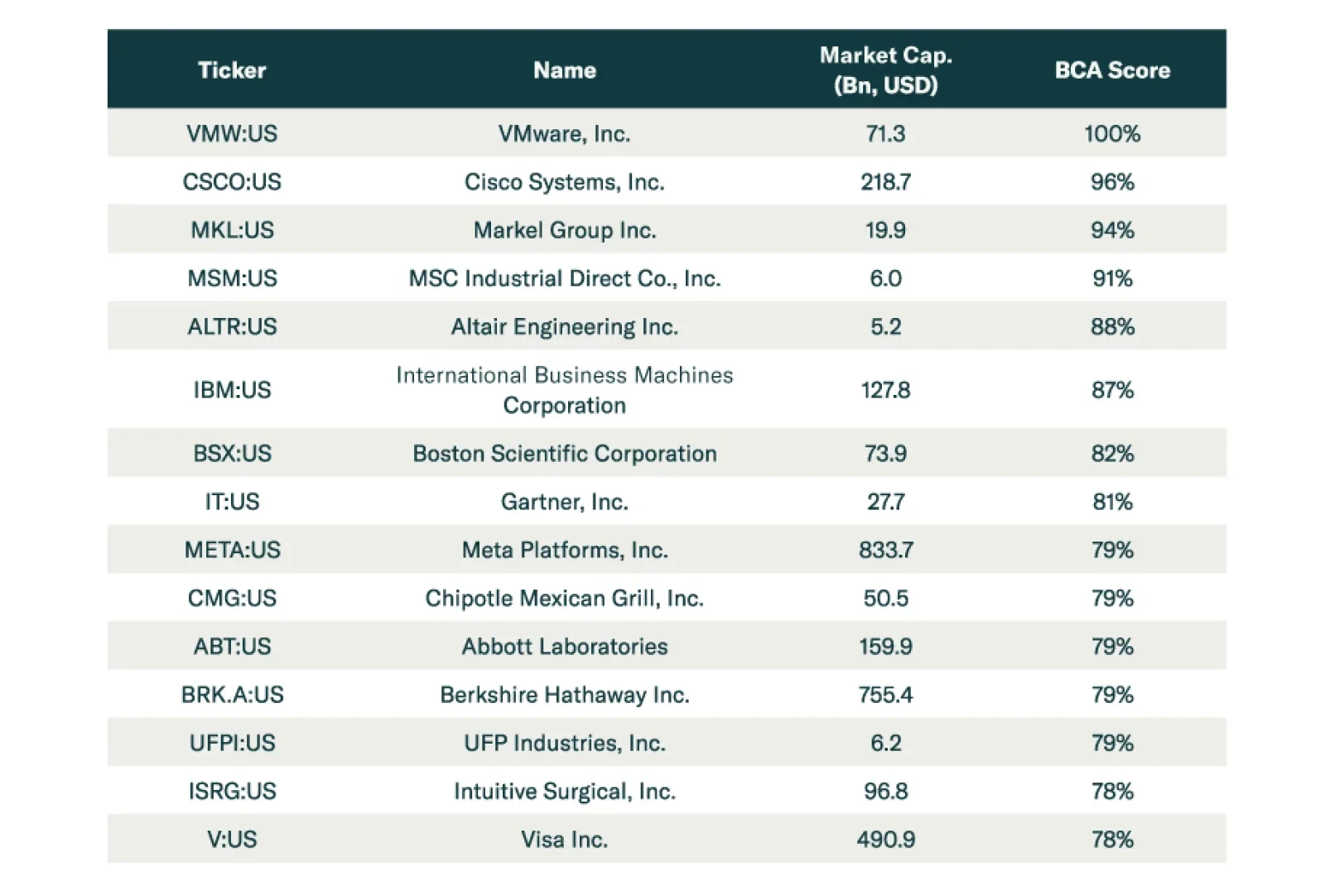Screen dimensions: 1325x896
Task: Select the VMW:US ticker cell
Action: (232, 134)
